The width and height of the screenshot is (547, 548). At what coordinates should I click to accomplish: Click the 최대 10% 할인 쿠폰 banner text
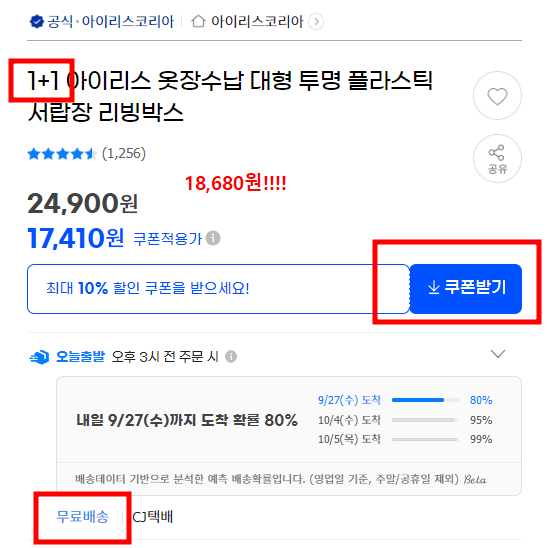coord(147,289)
